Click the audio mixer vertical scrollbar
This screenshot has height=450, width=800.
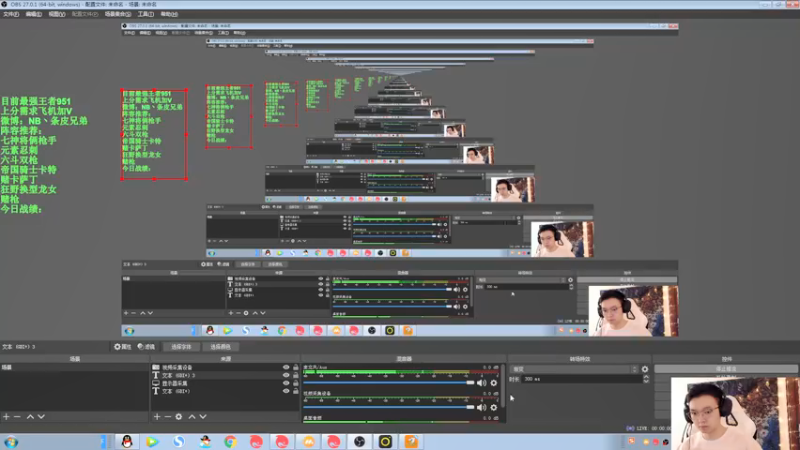(504, 387)
